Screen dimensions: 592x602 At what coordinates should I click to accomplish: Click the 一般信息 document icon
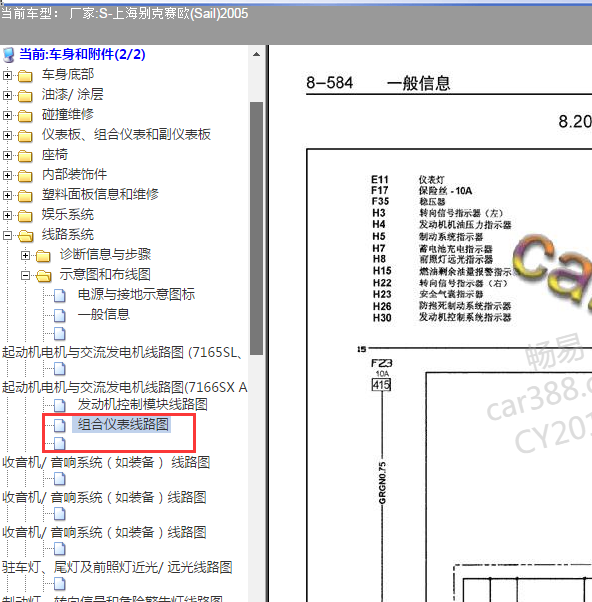[x=60, y=316]
